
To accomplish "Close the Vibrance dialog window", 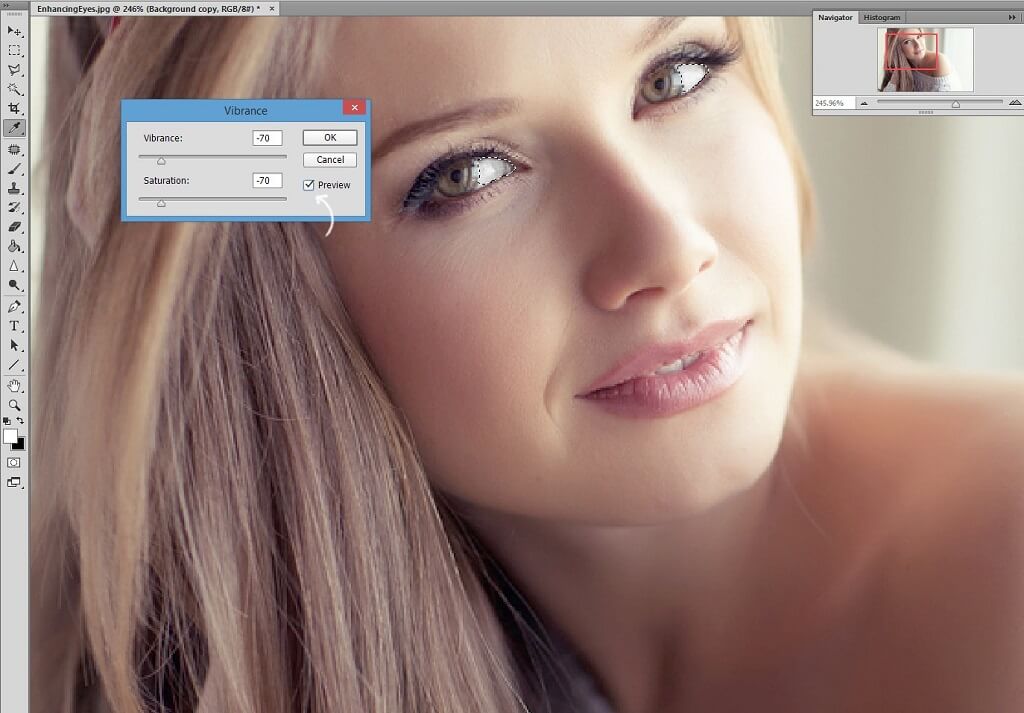I will pos(354,108).
